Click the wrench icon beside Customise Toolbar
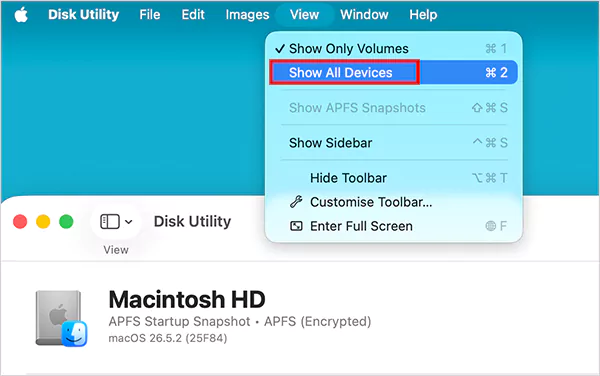The width and height of the screenshot is (600, 376). pos(296,202)
